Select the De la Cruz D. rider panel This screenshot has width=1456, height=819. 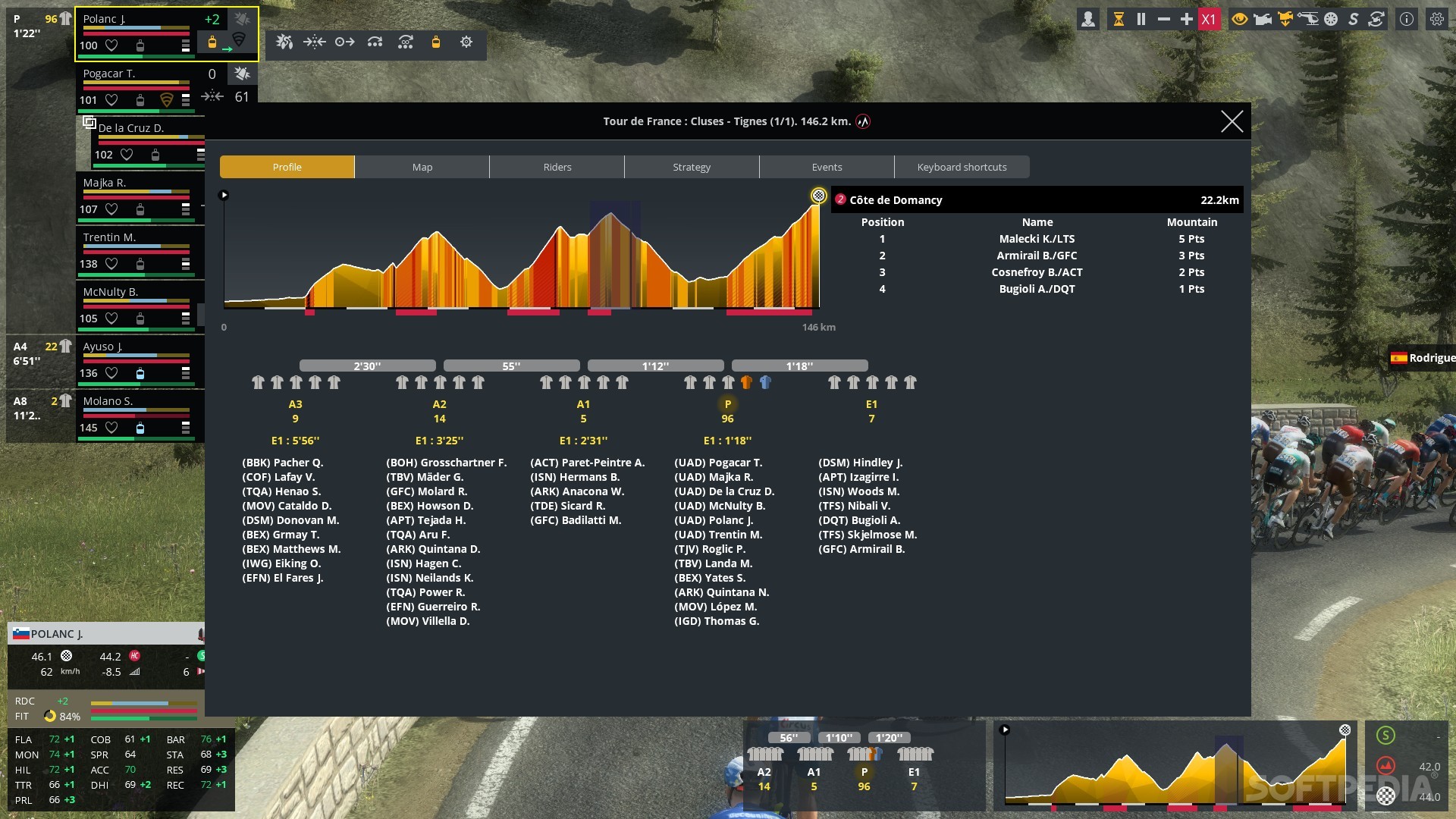148,143
